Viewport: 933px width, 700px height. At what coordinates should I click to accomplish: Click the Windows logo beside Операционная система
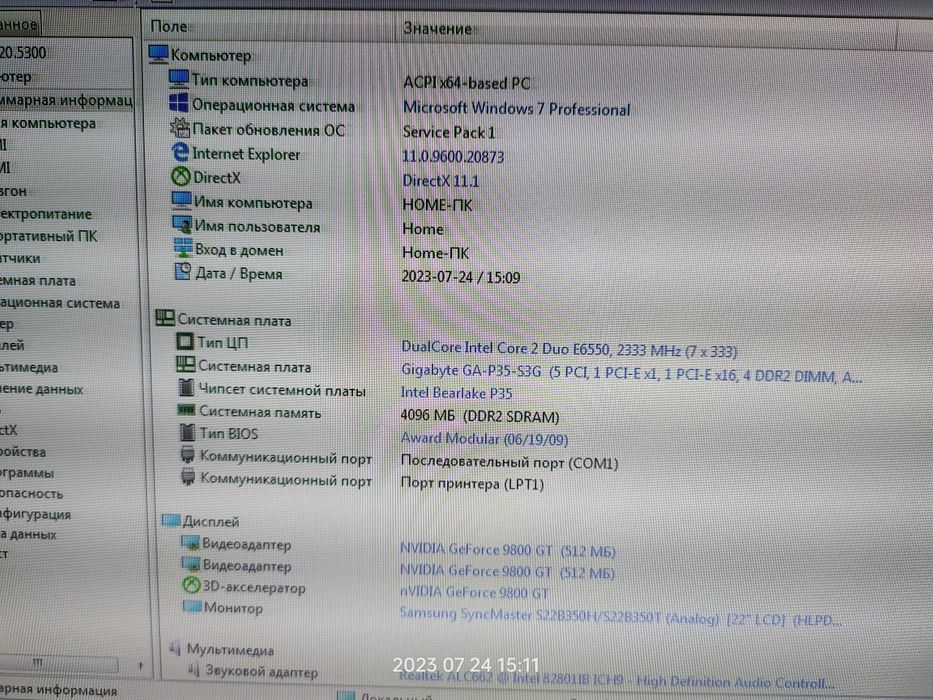click(x=179, y=103)
